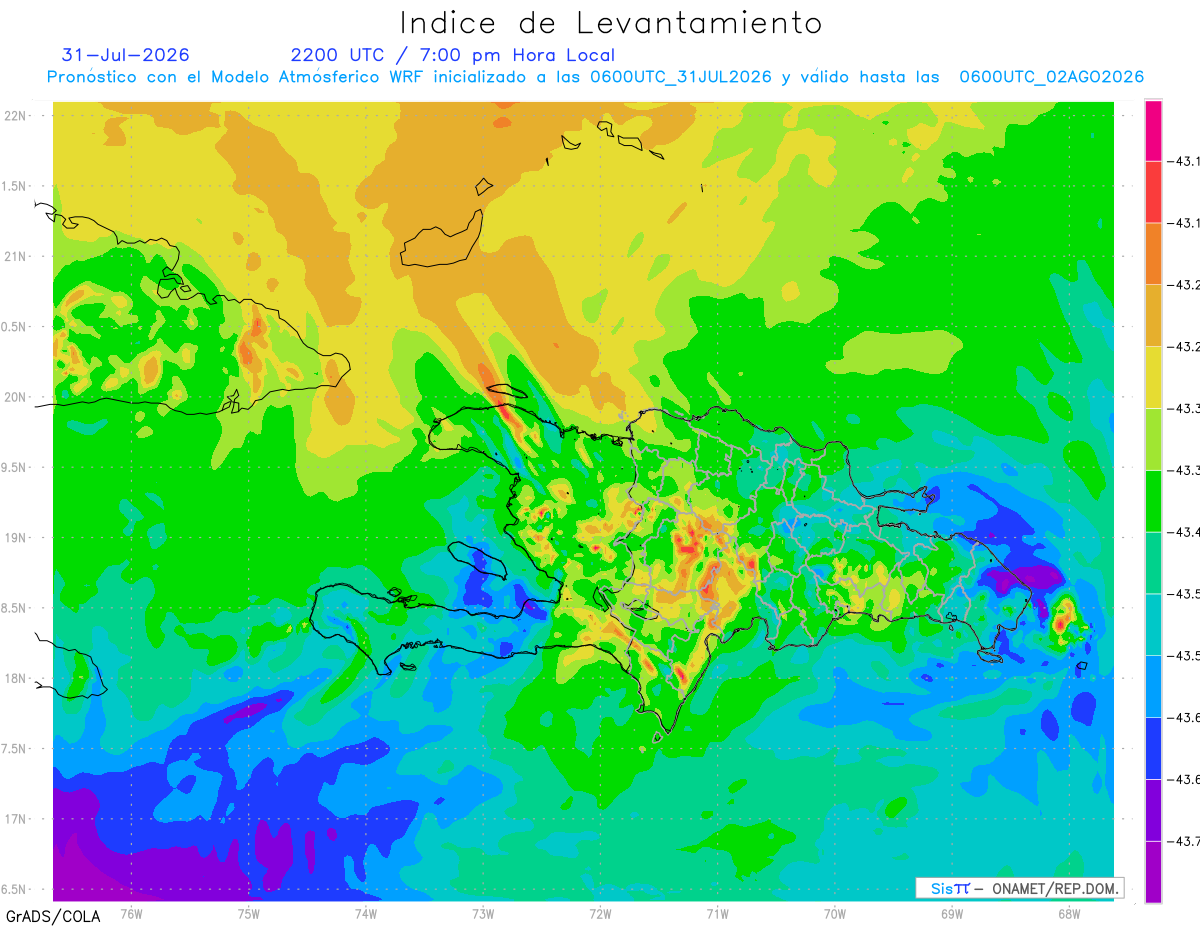Select the 'GrADS/COLA' label

tap(53, 916)
